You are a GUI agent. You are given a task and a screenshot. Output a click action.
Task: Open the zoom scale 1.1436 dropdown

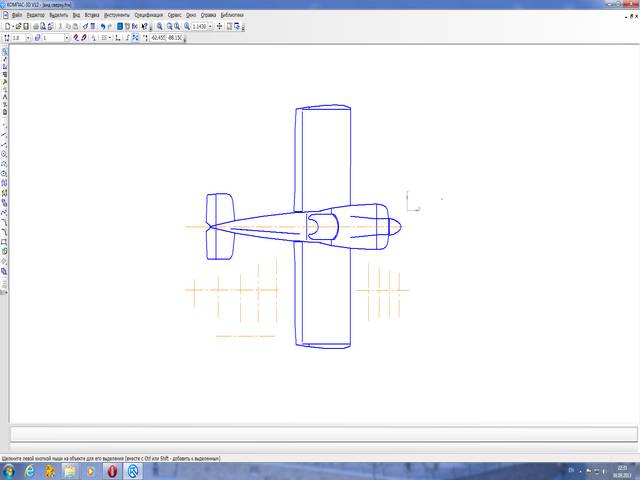click(x=209, y=26)
